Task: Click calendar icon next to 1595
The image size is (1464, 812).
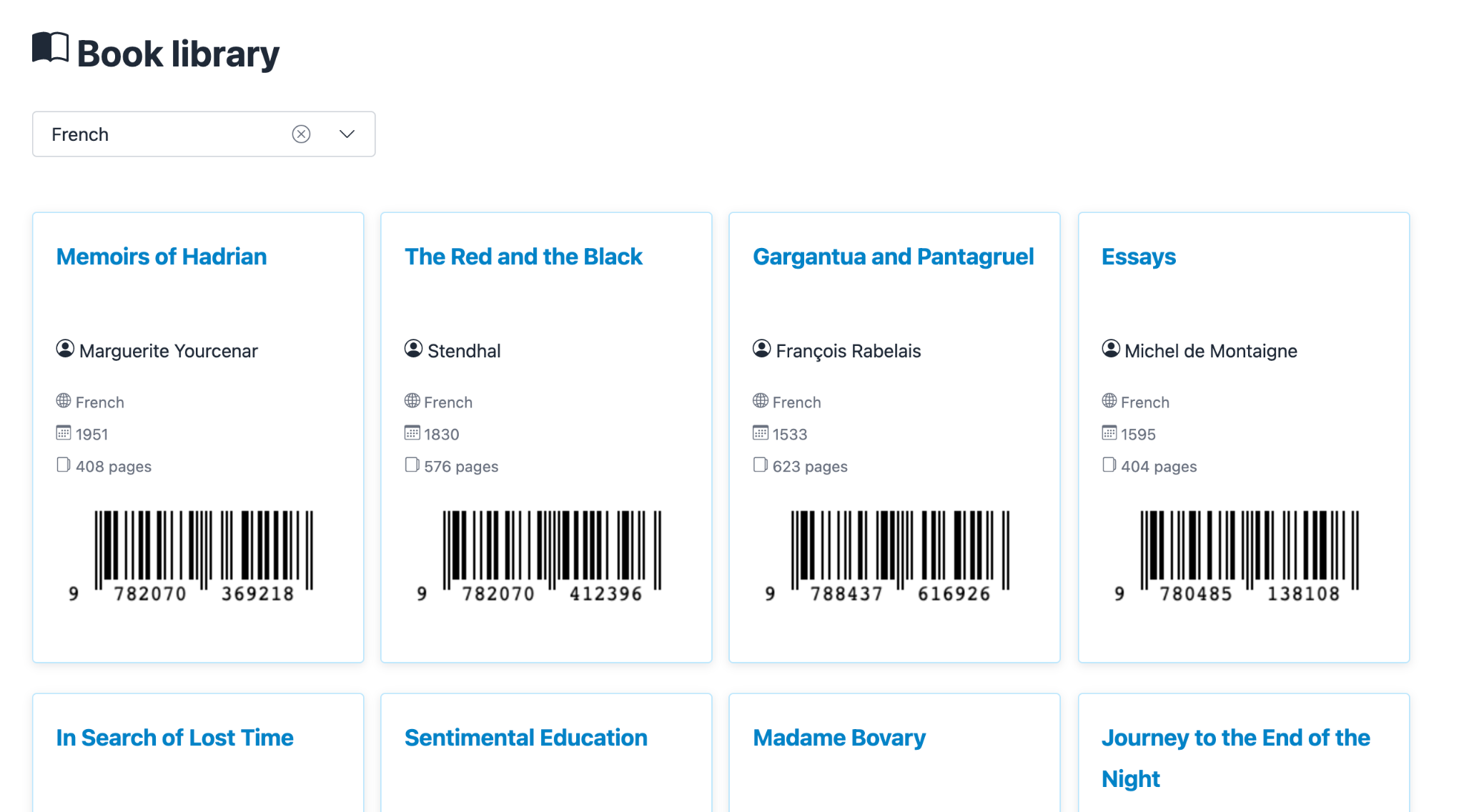Action: point(1109,433)
